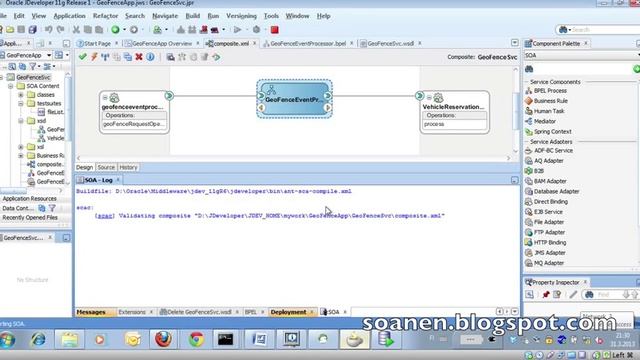Expand Recently Opened Files section
640x360 pixels.
click(30, 218)
